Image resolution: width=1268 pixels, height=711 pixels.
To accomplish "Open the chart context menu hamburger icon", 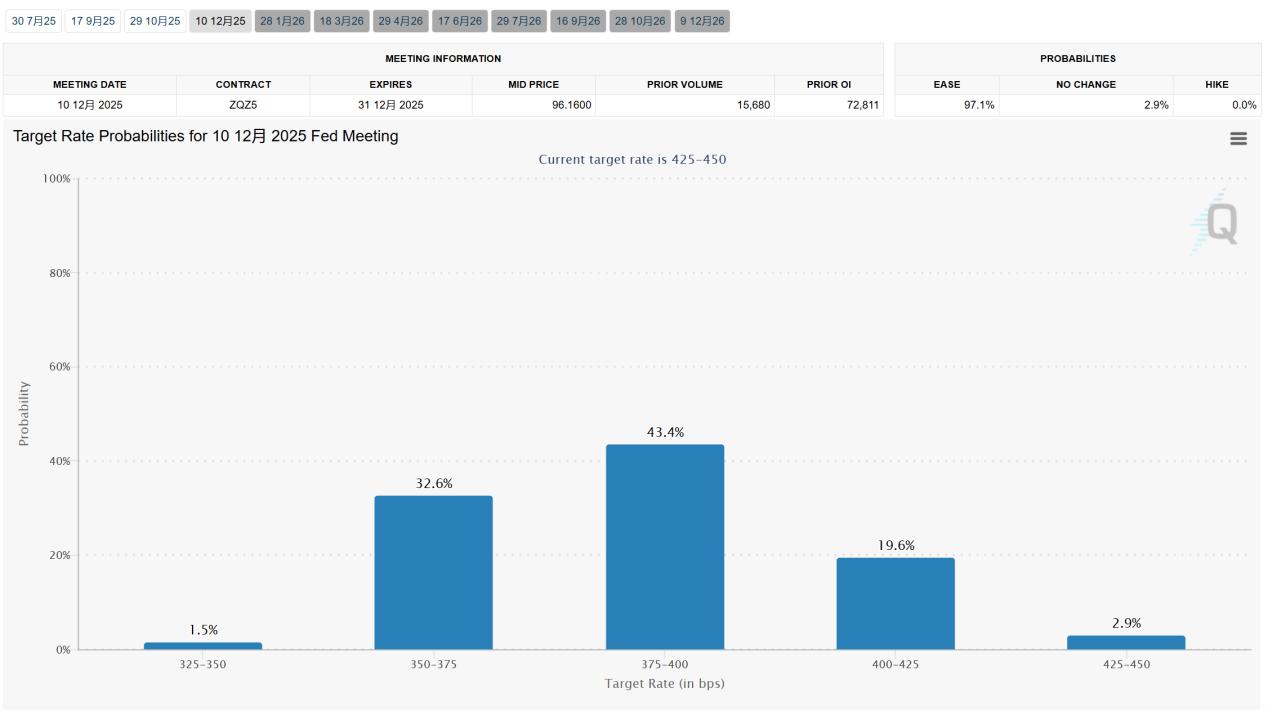I will [1238, 139].
